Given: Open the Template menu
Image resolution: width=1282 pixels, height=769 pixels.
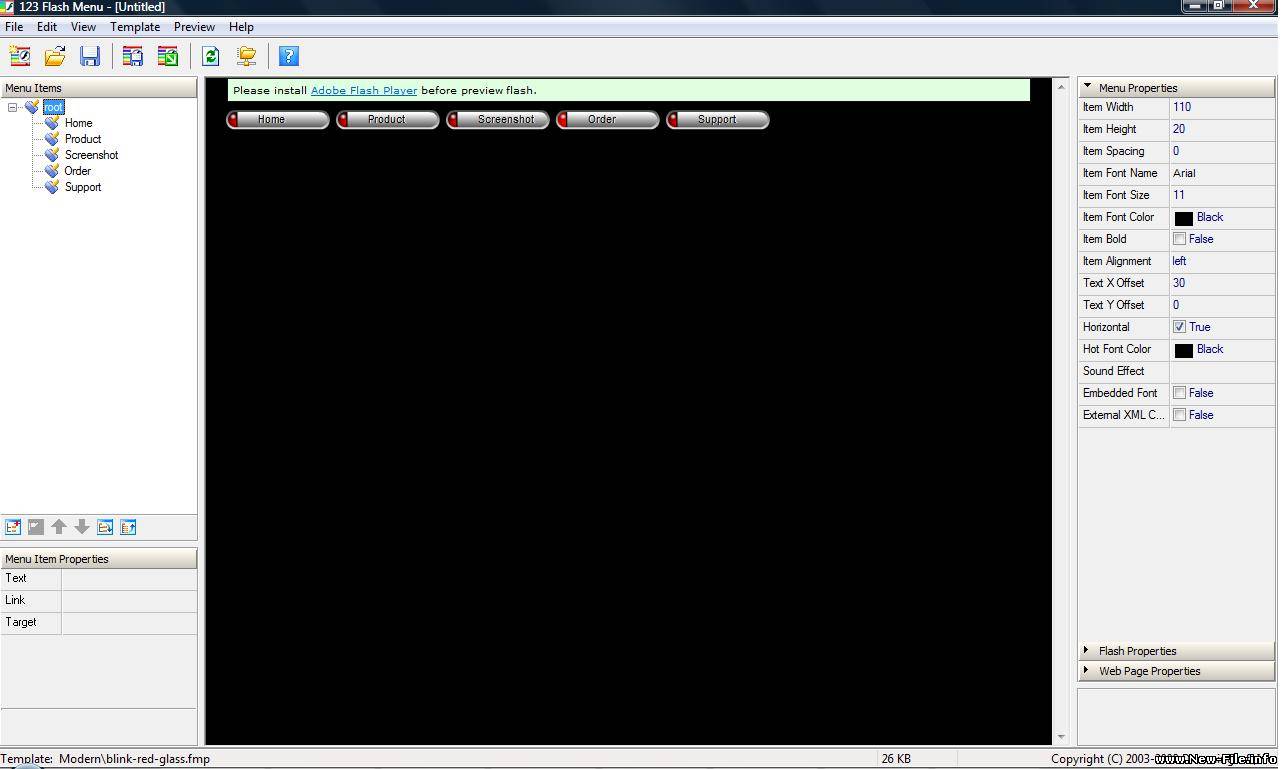Looking at the screenshot, I should point(134,27).
